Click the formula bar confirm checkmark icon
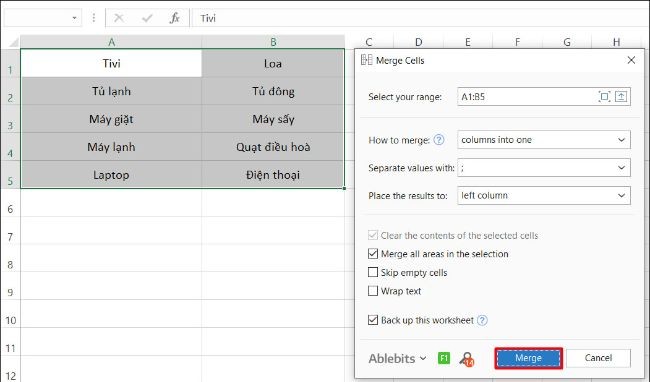Image resolution: width=650 pixels, height=382 pixels. (x=147, y=18)
